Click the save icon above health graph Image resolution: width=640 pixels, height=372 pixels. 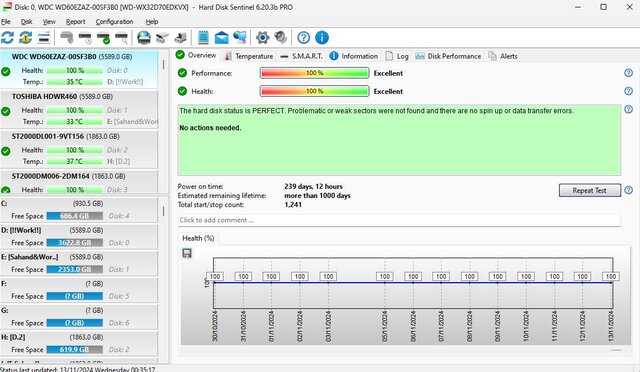pyautogui.click(x=187, y=253)
